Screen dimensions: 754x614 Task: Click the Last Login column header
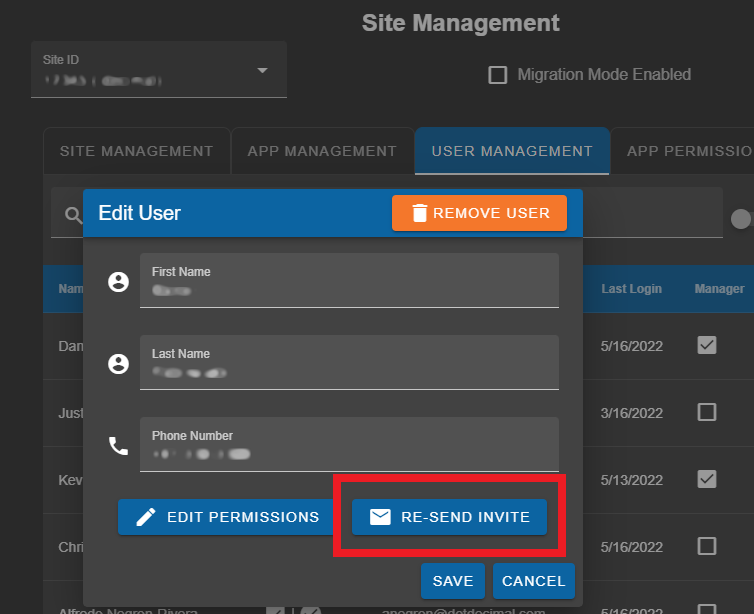click(x=631, y=289)
